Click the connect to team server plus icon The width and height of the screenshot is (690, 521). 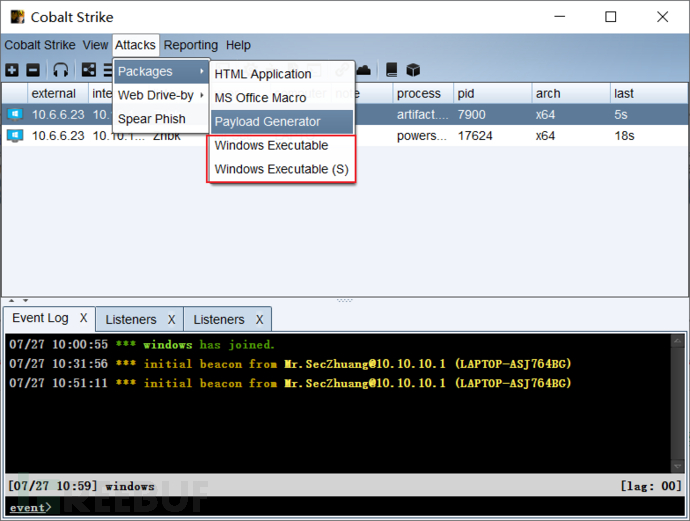[x=12, y=70]
